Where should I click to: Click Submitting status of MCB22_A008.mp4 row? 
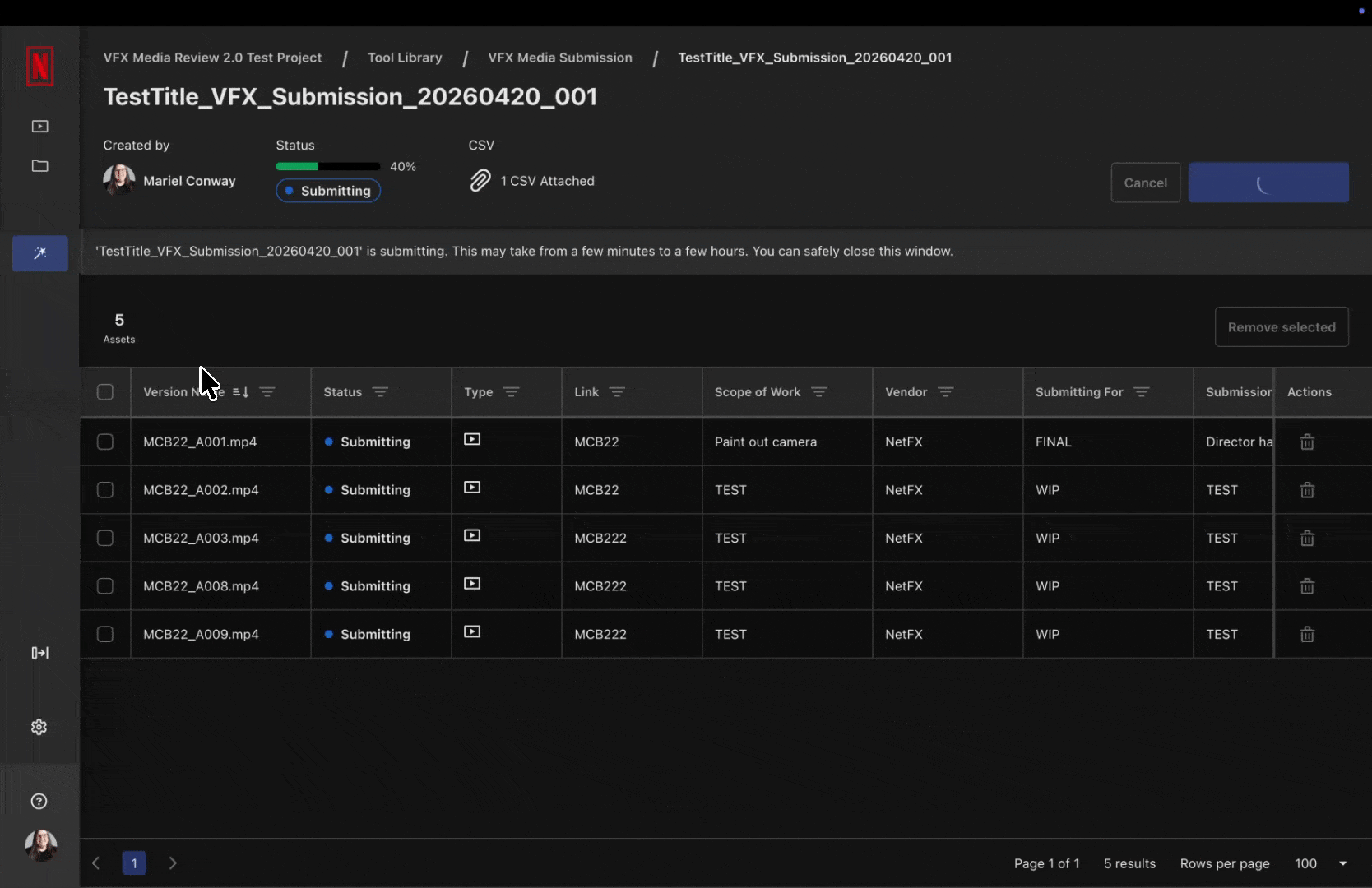pos(368,586)
